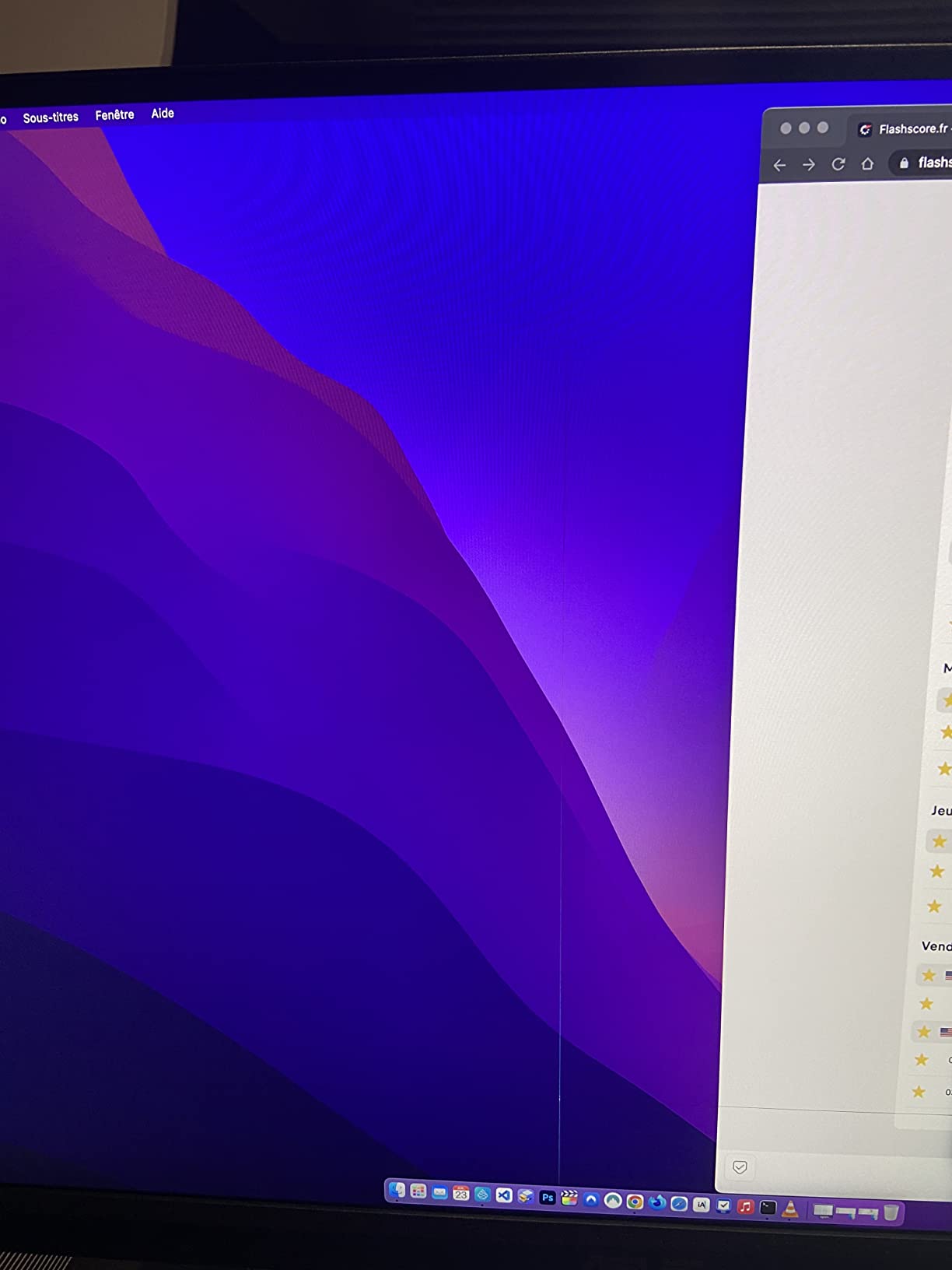Launch Terminal from the dock

pos(768,1208)
